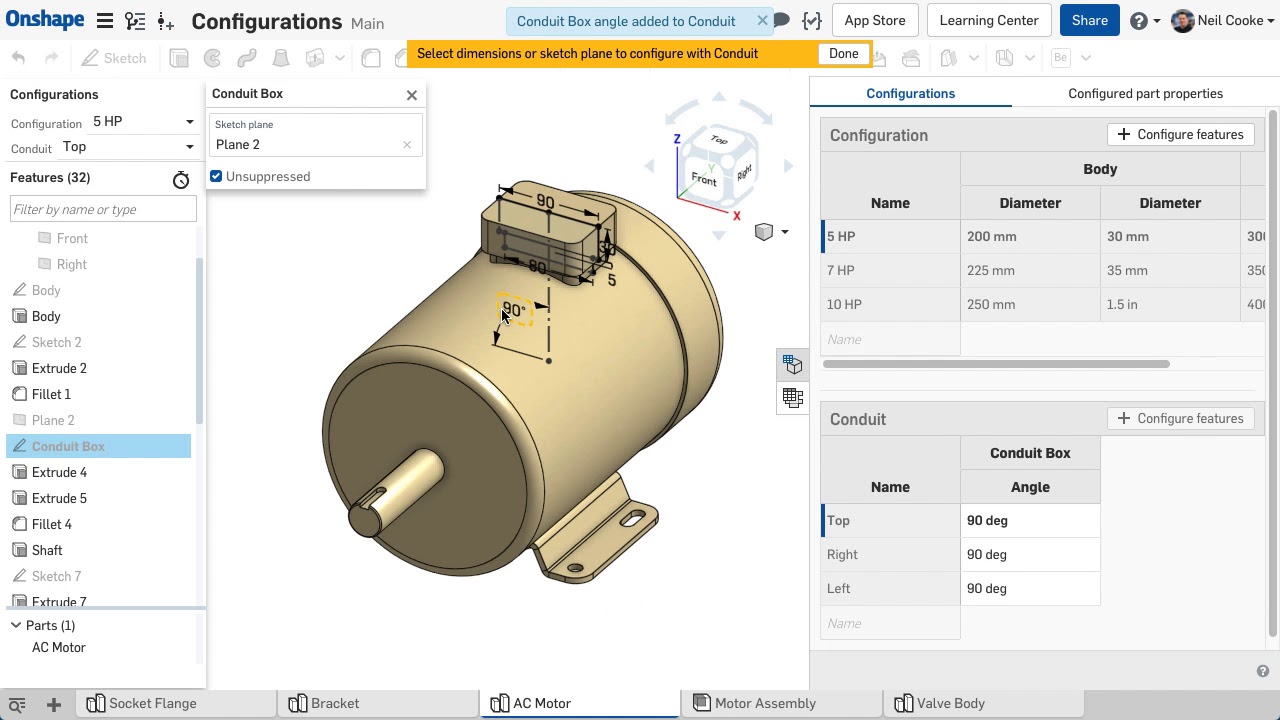The image size is (1280, 720).
Task: Click the Onshape logo
Action: coord(45,20)
